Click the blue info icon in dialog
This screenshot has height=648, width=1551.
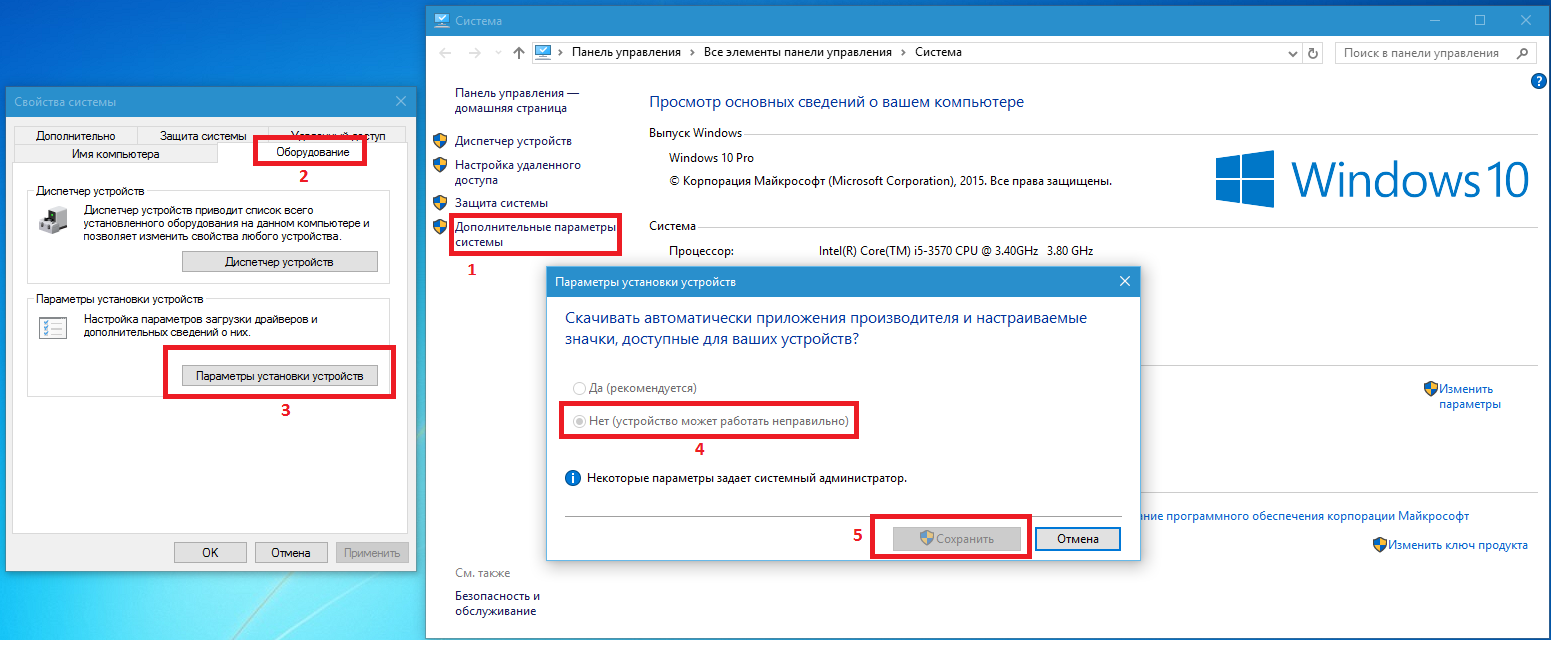573,479
